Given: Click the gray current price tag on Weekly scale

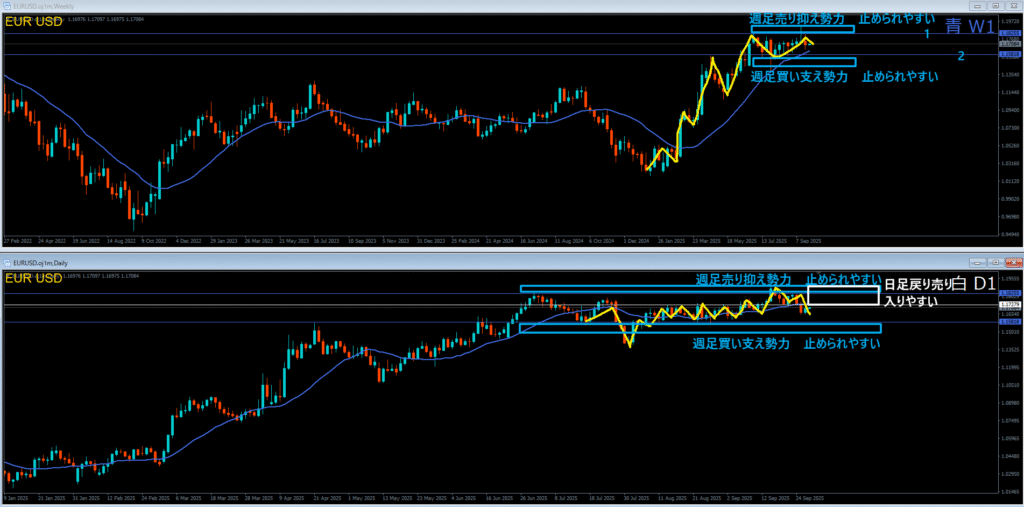Looking at the screenshot, I should point(1010,44).
